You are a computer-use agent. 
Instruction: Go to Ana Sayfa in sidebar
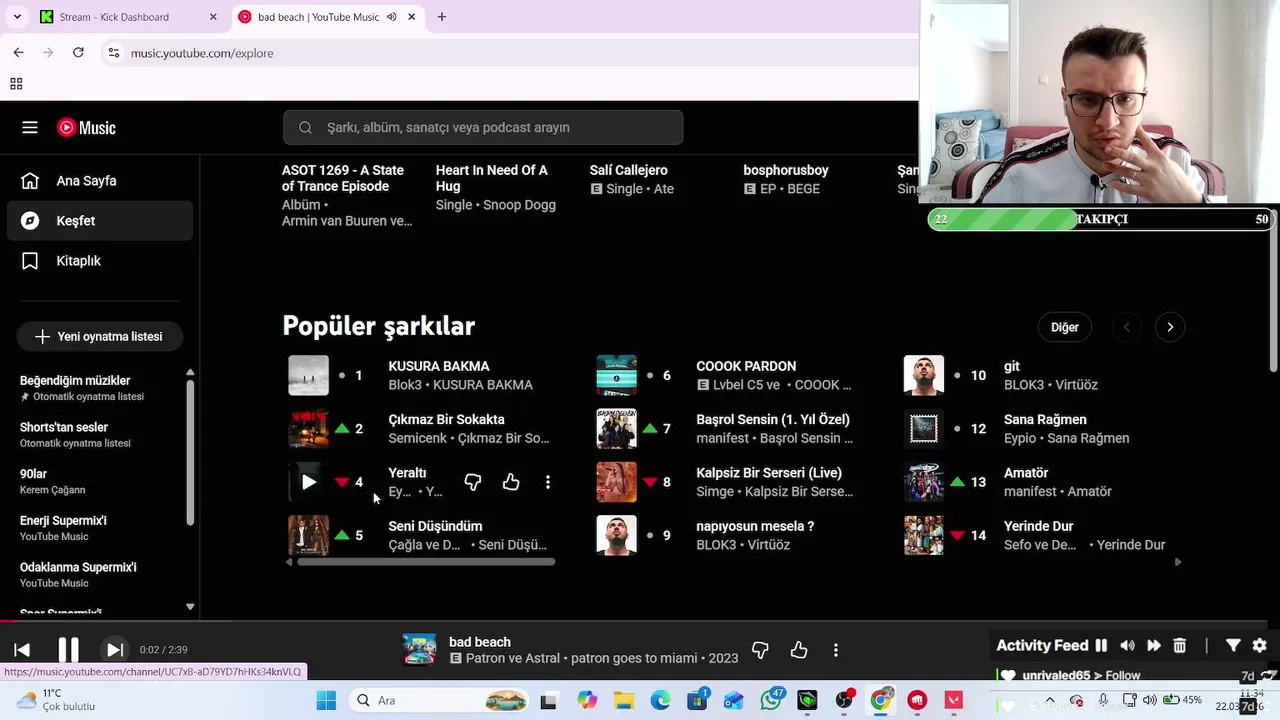tap(100, 181)
